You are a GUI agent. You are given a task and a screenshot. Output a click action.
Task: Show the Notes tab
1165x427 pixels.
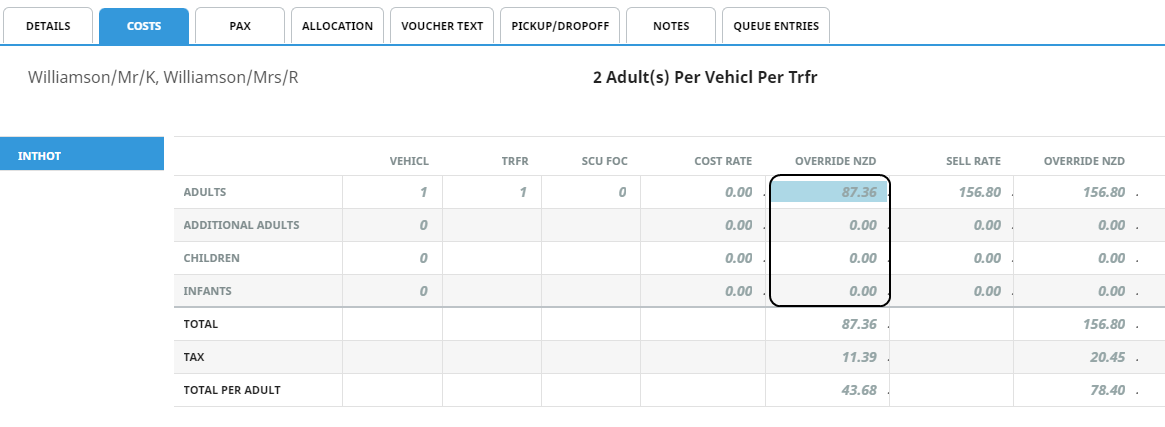pyautogui.click(x=670, y=26)
